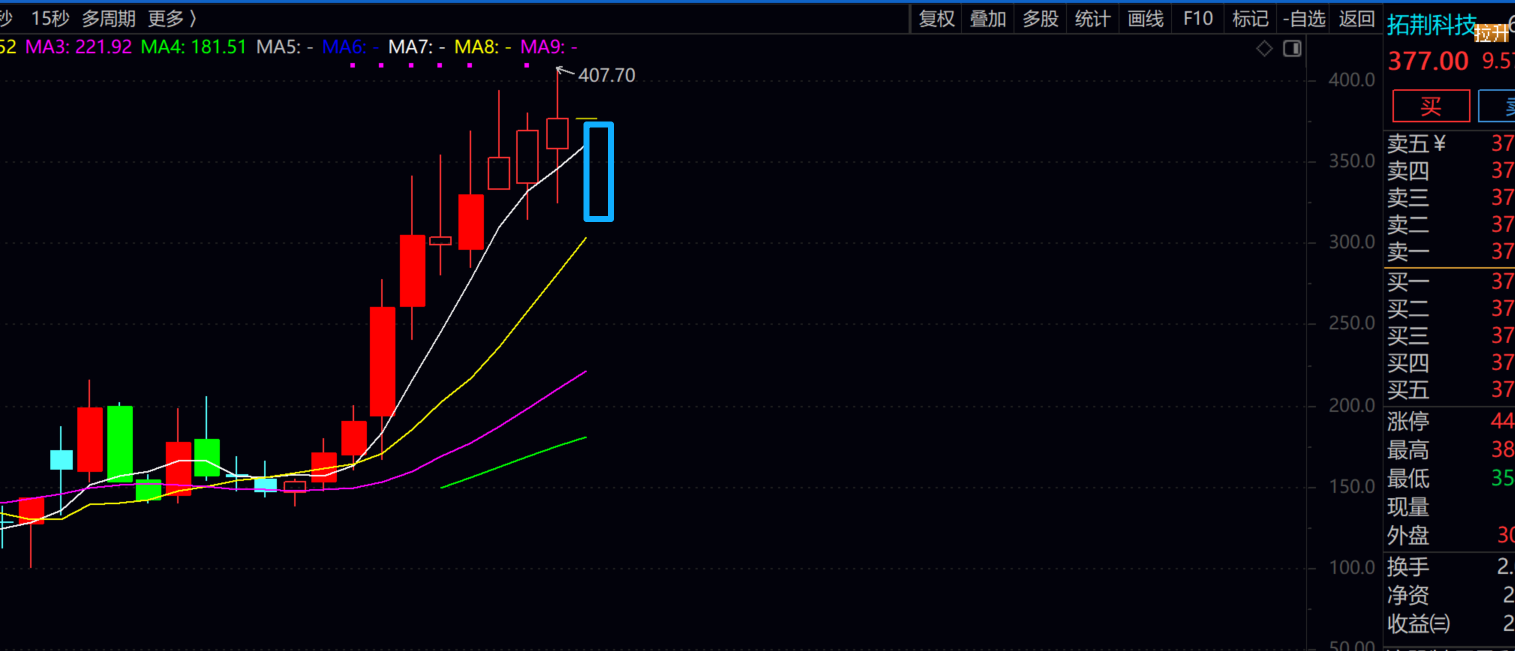Click the 407.70 high price annotation

[x=606, y=75]
